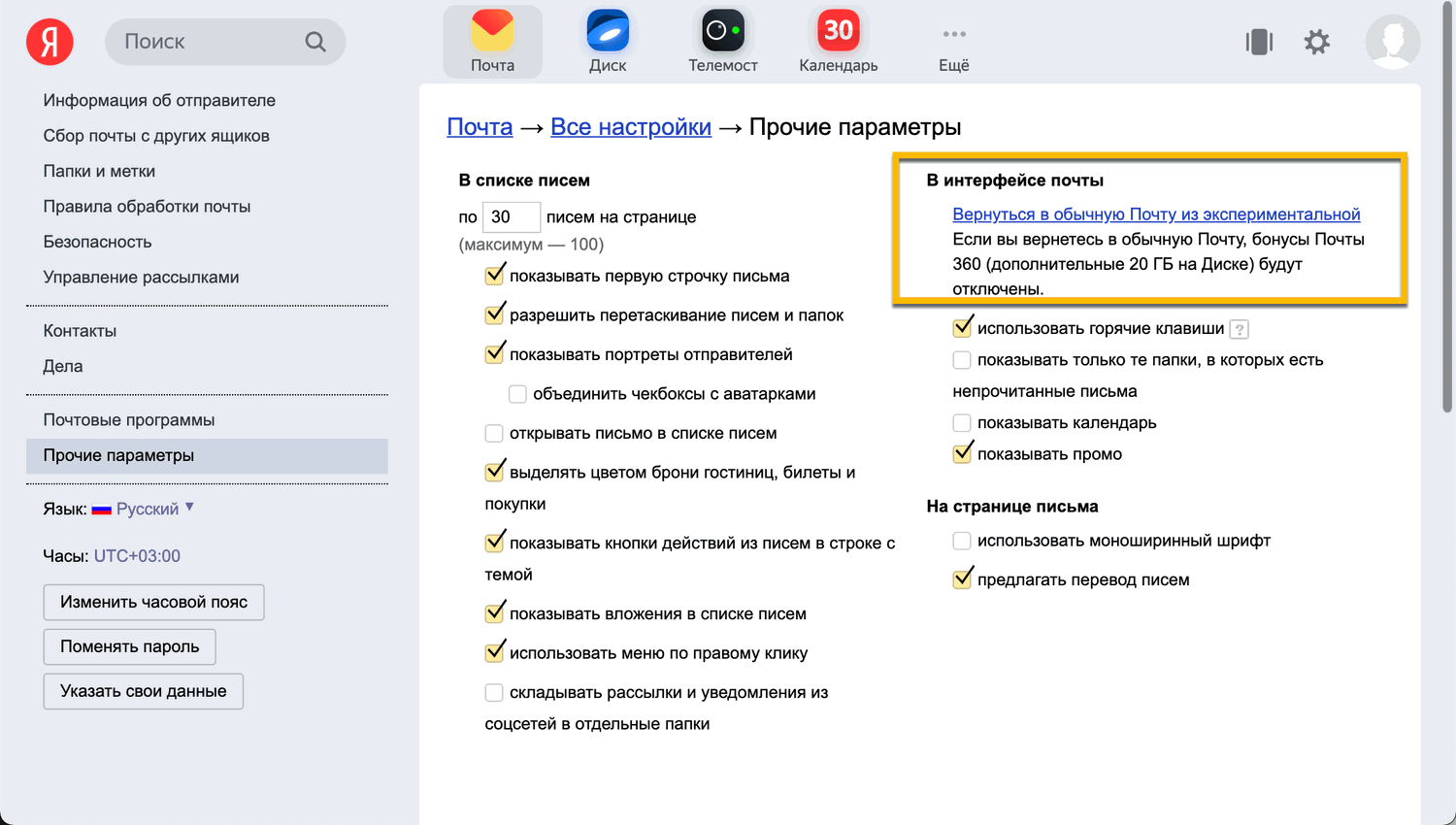This screenshot has width=1456, height=825.
Task: Open the Русский language dropdown
Action: 154,509
